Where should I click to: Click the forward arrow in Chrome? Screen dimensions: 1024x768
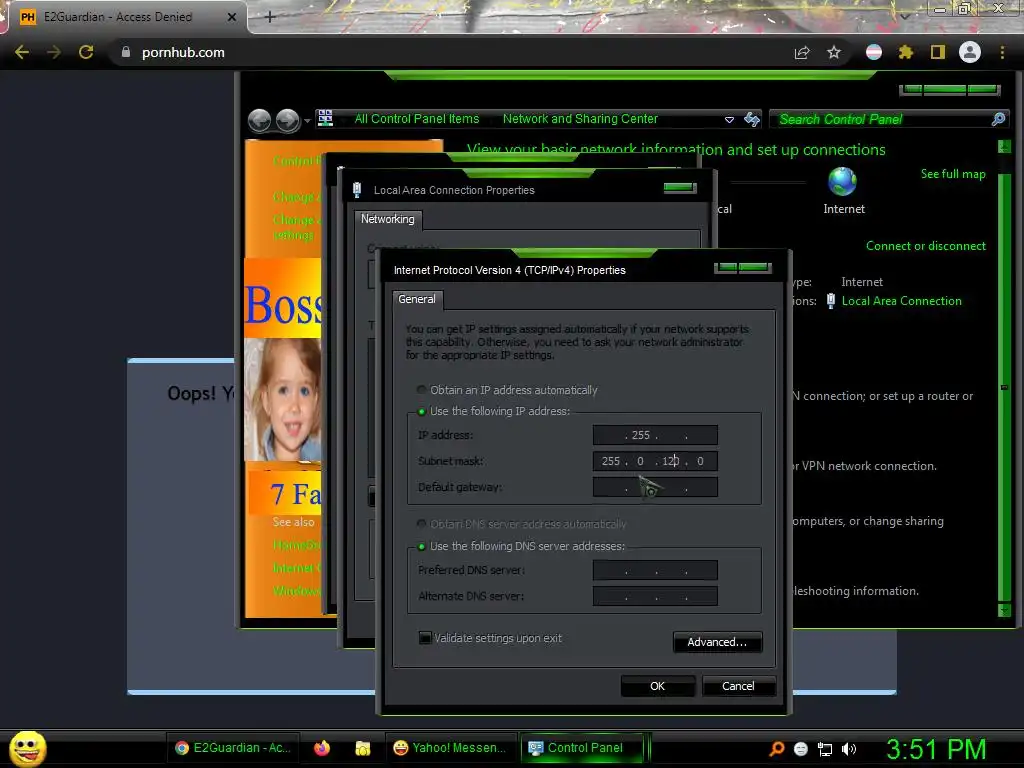(54, 52)
